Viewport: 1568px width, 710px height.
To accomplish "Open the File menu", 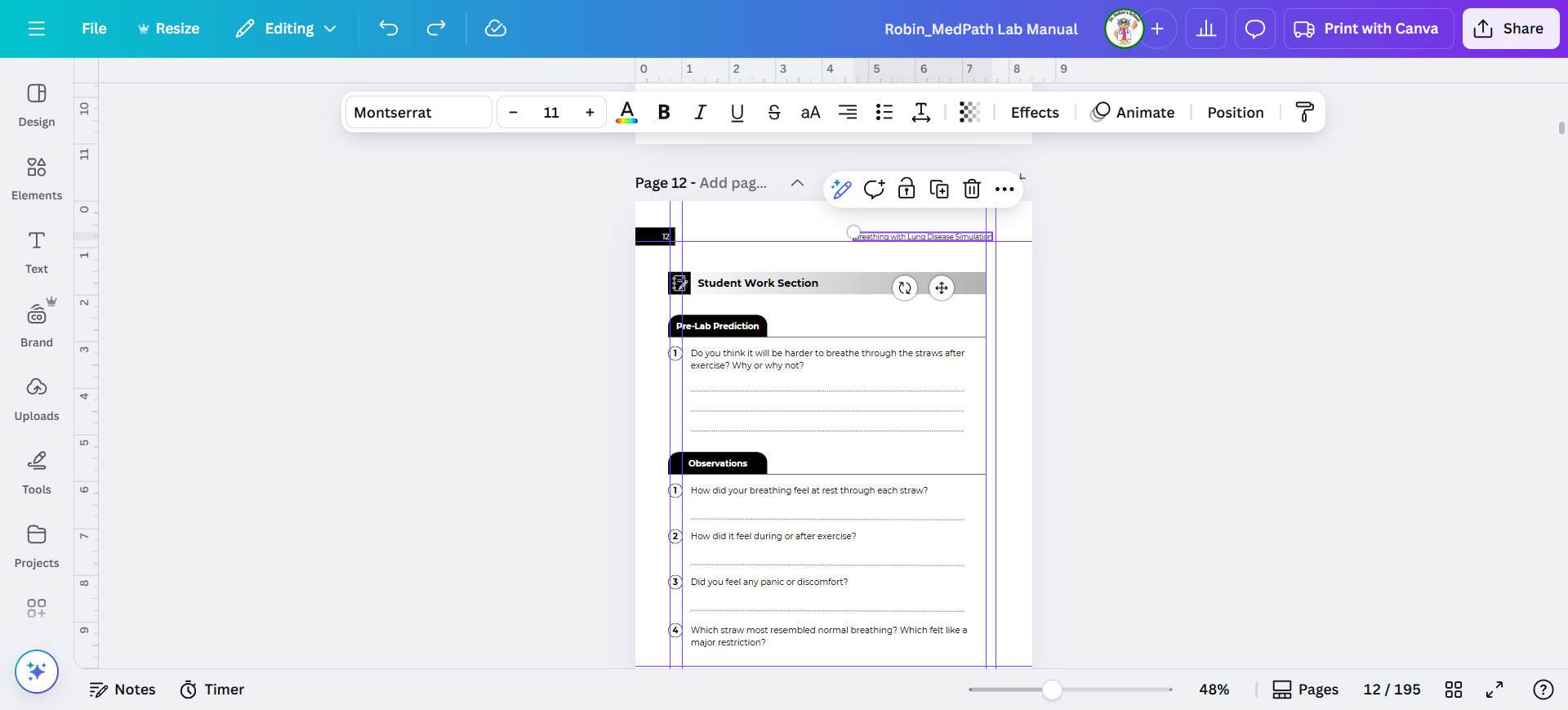I will (x=94, y=29).
